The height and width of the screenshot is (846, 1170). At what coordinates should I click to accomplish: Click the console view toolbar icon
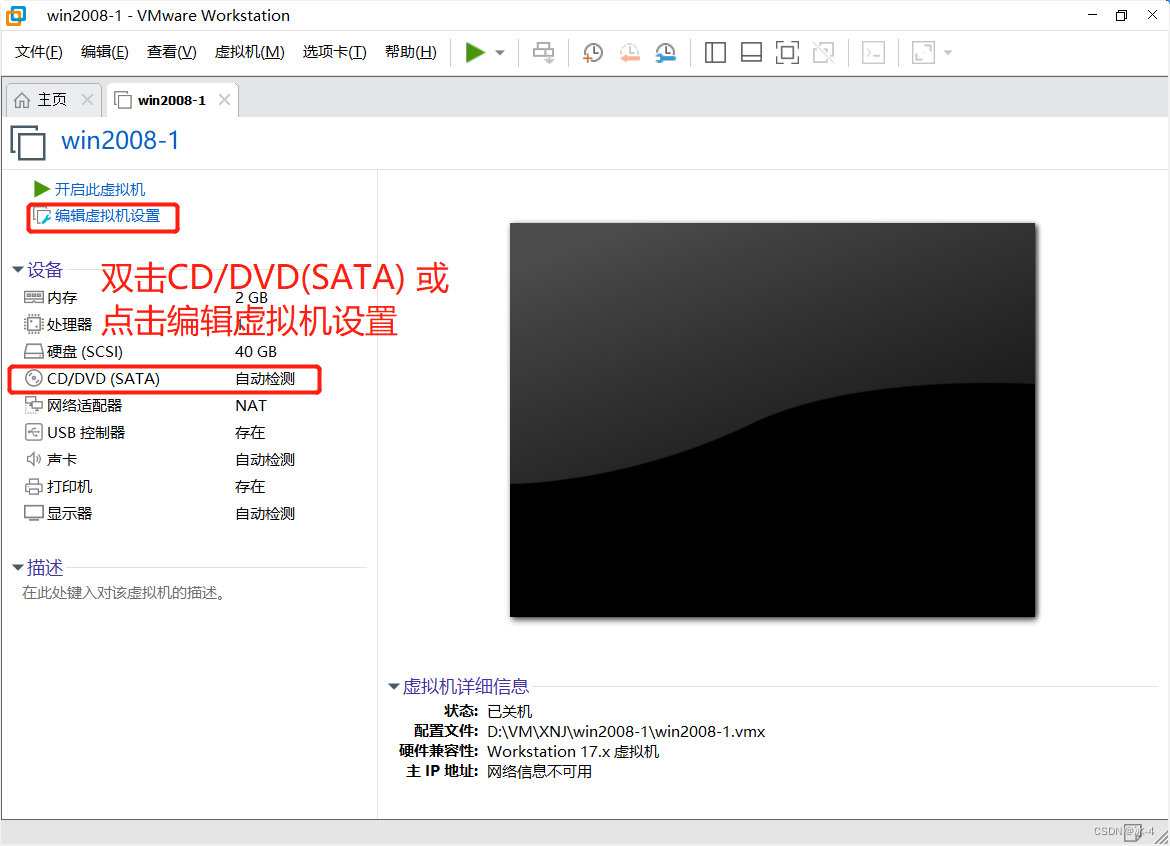click(873, 52)
